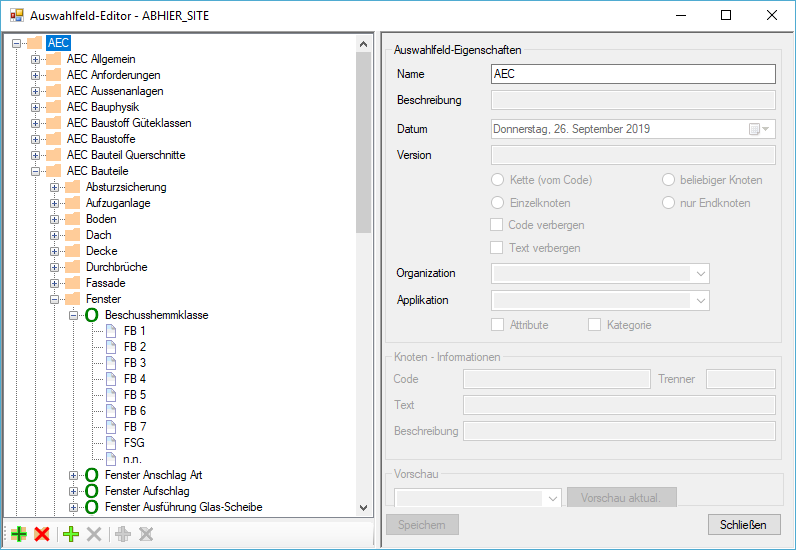Click the app icon in the title bar
This screenshot has height=550, width=796.
(x=17, y=15)
